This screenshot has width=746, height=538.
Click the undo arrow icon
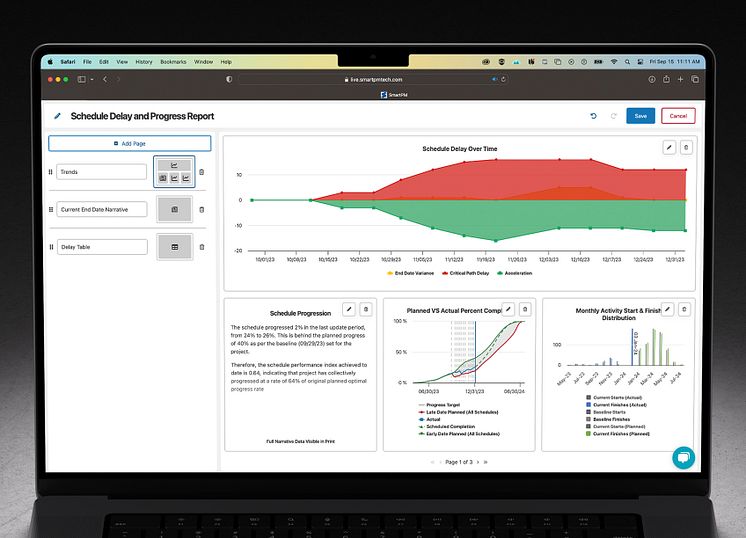[593, 116]
